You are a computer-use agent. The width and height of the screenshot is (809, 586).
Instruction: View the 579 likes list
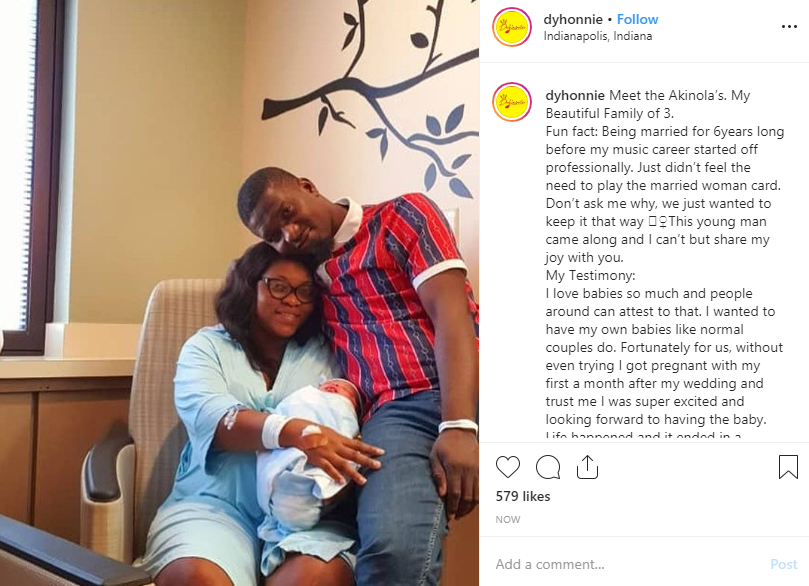523,496
